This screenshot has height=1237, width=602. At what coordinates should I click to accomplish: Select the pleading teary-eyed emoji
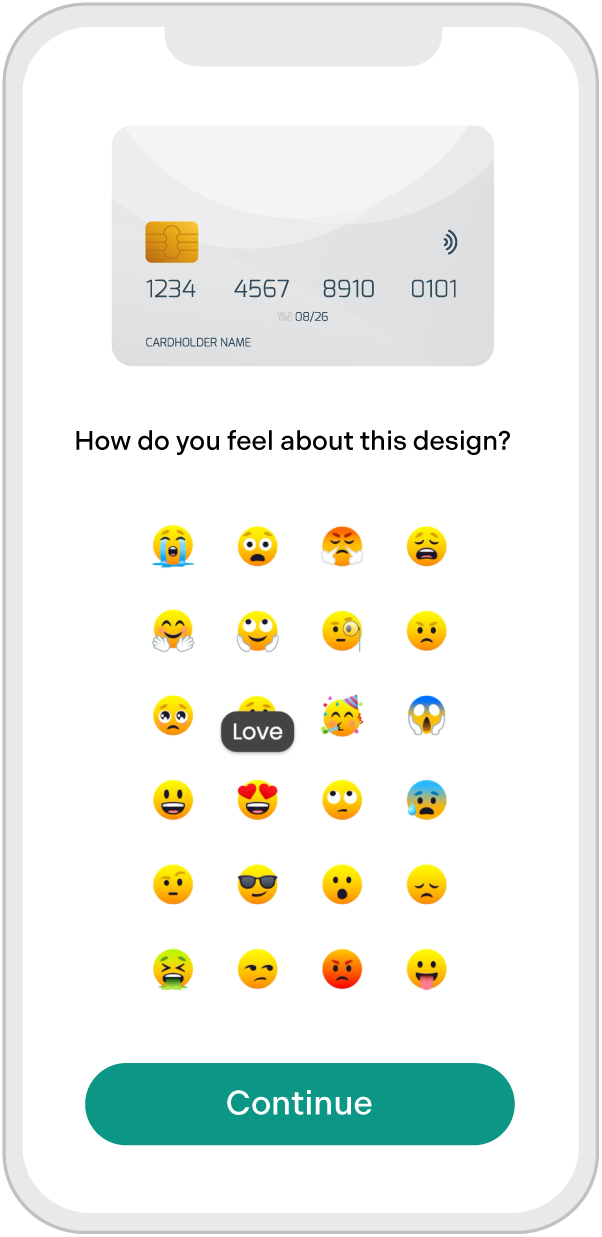click(x=173, y=716)
